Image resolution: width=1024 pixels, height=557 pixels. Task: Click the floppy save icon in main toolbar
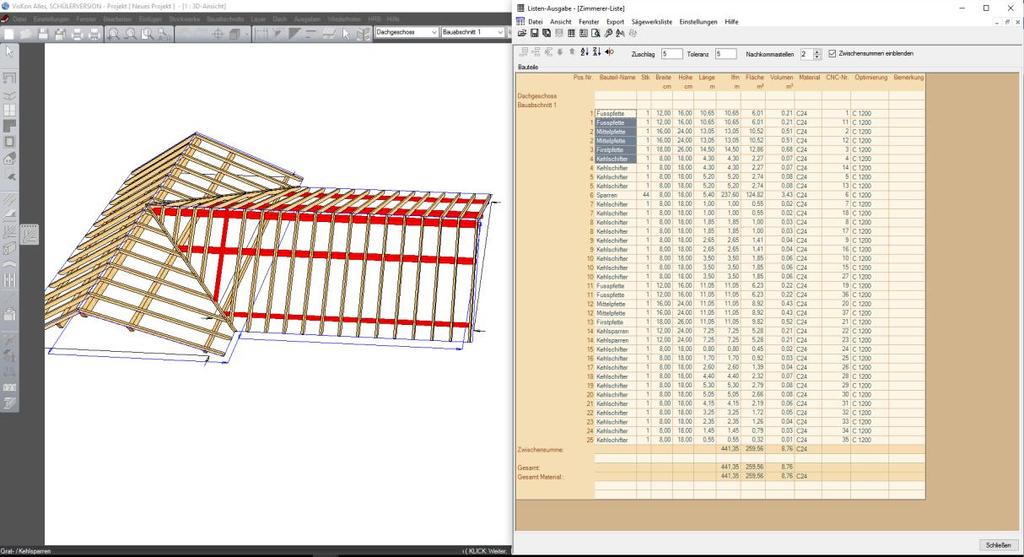pyautogui.click(x=43, y=34)
